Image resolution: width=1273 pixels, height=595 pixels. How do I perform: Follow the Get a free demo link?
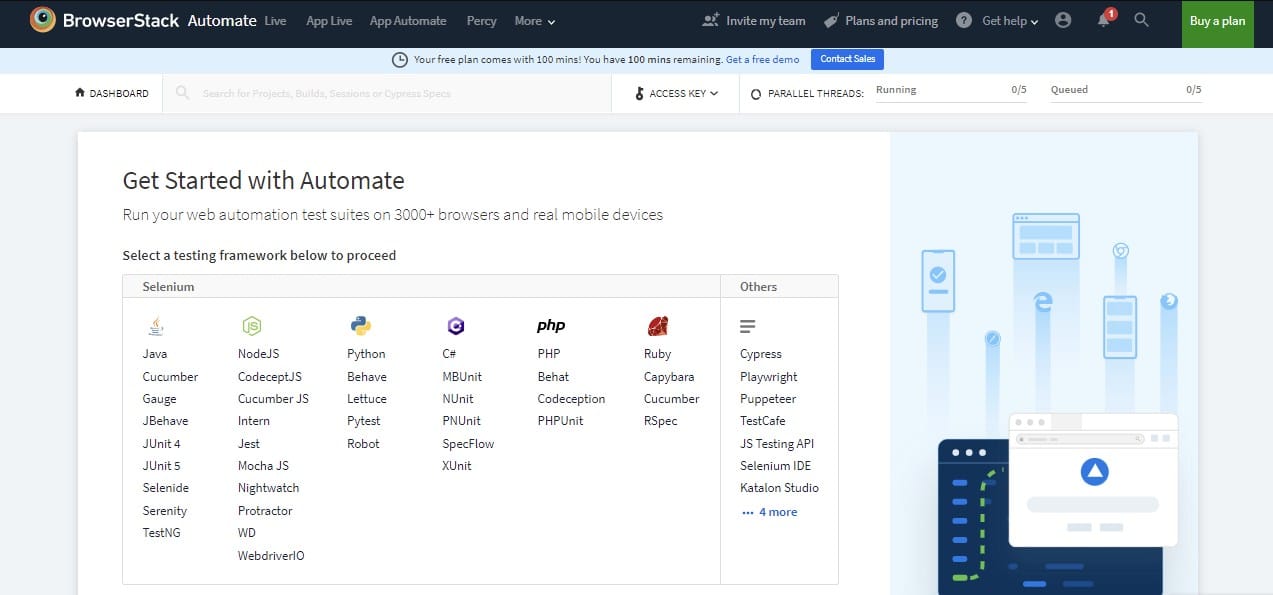(762, 59)
